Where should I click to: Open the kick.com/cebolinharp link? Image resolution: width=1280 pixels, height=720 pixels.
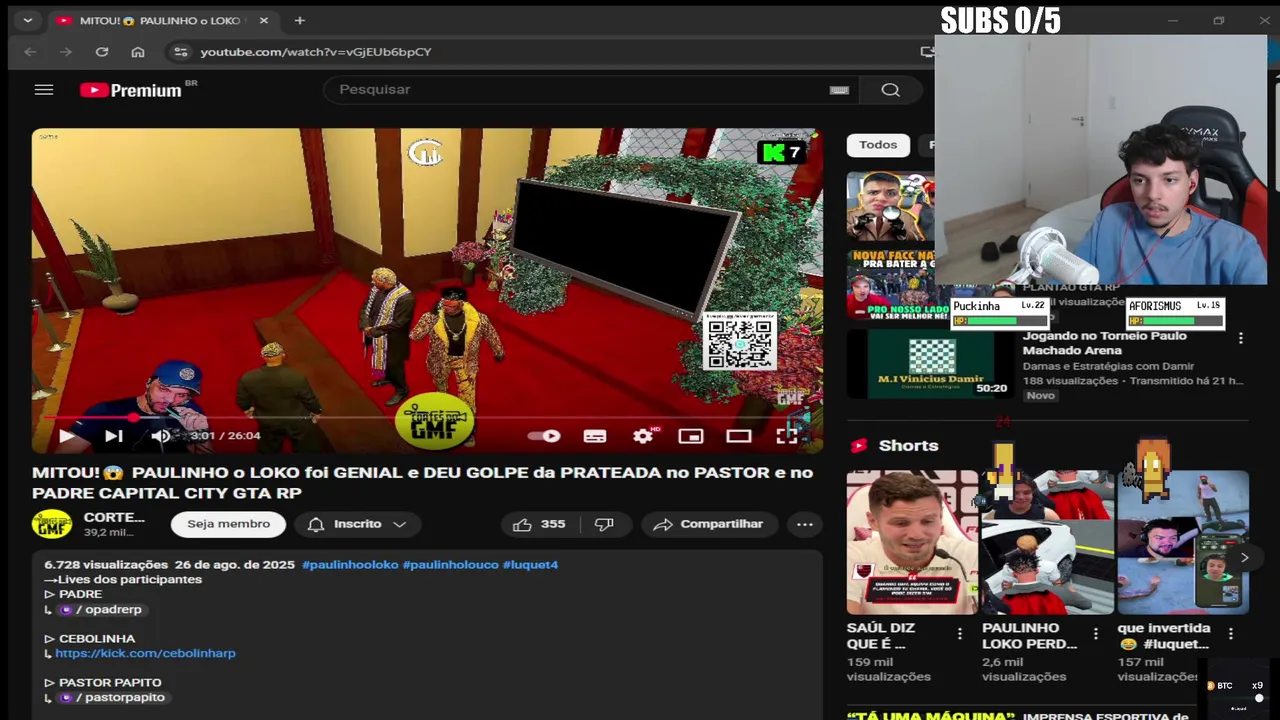145,653
